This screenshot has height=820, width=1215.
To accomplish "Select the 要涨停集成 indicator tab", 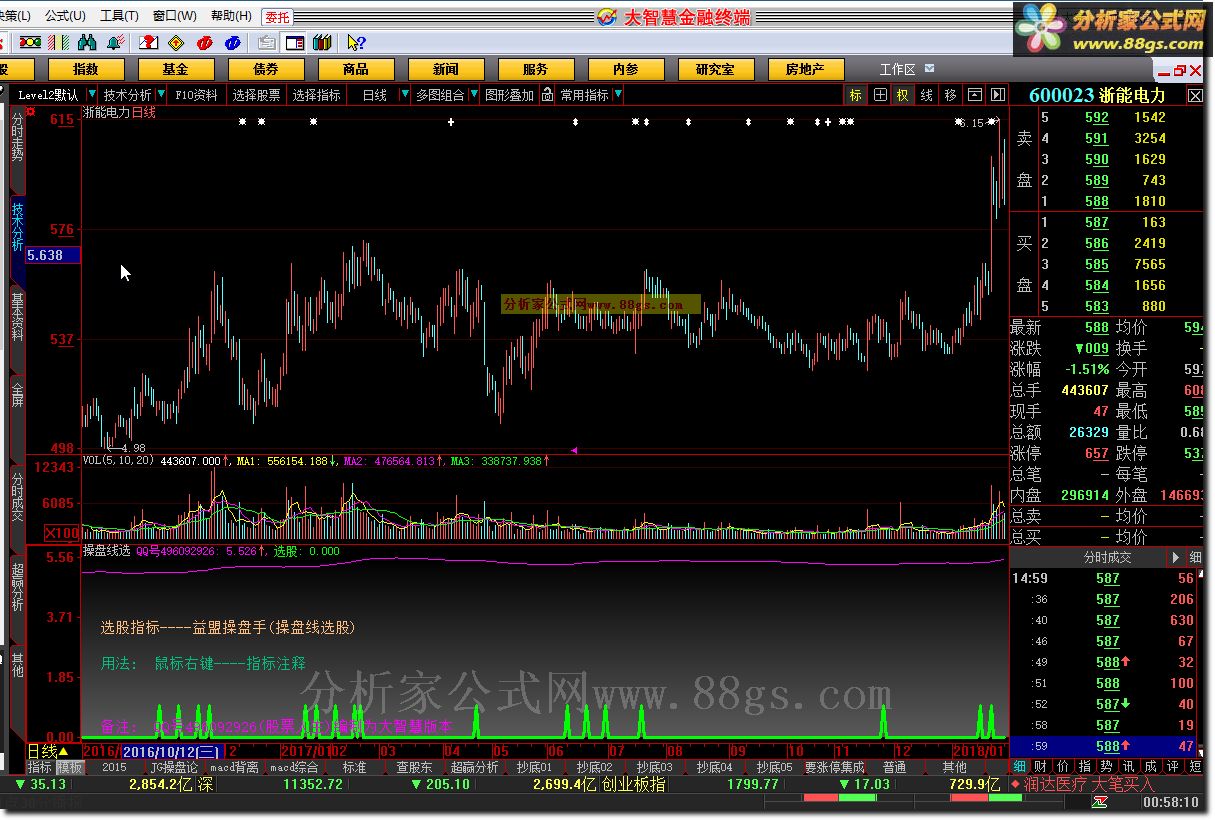I will coord(834,767).
